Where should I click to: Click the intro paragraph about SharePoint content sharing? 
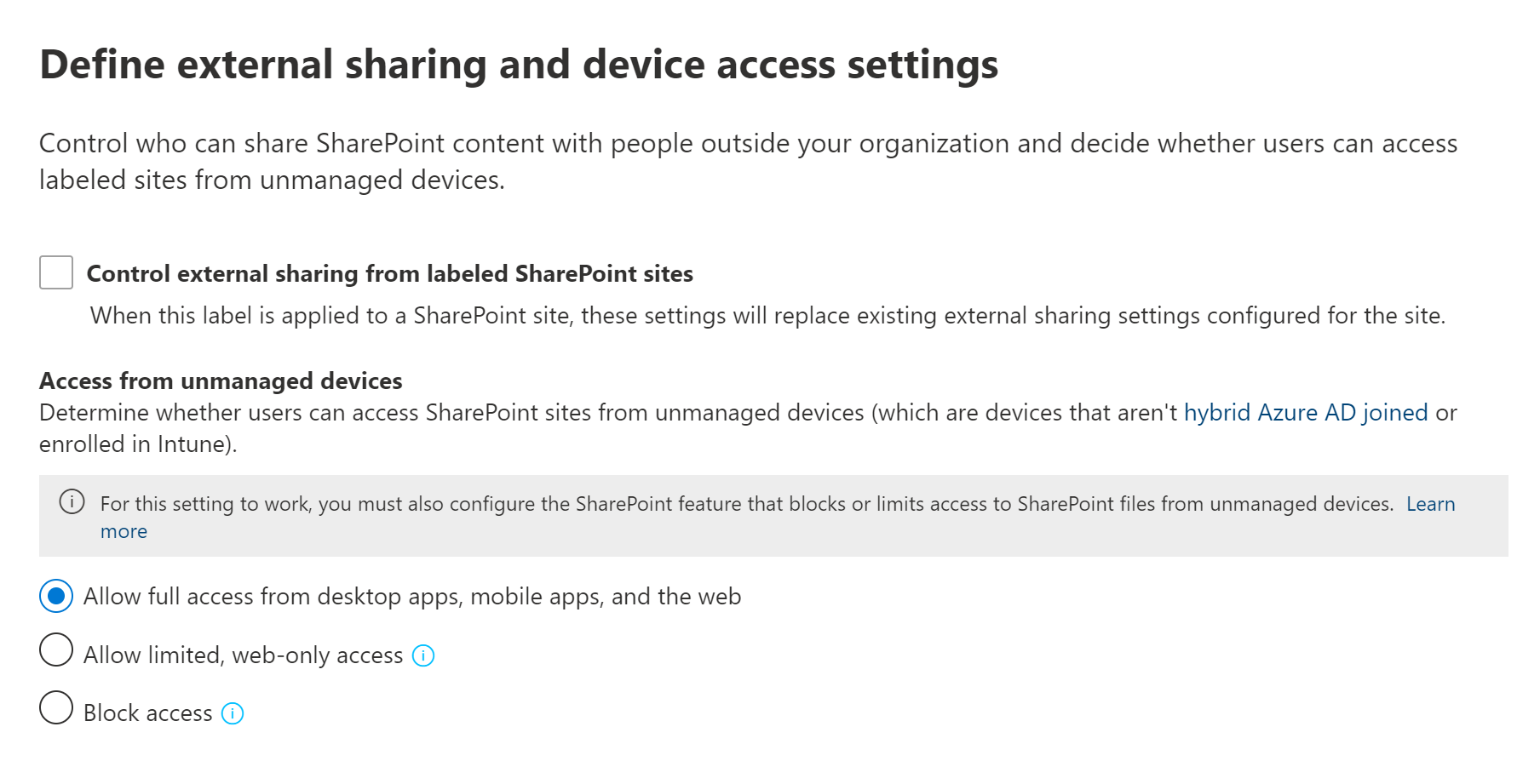(748, 161)
